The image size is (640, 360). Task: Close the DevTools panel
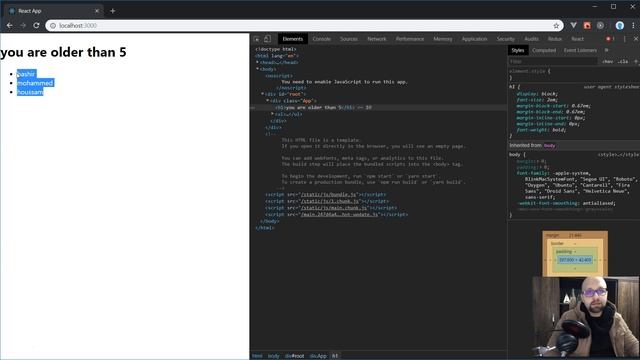click(636, 39)
